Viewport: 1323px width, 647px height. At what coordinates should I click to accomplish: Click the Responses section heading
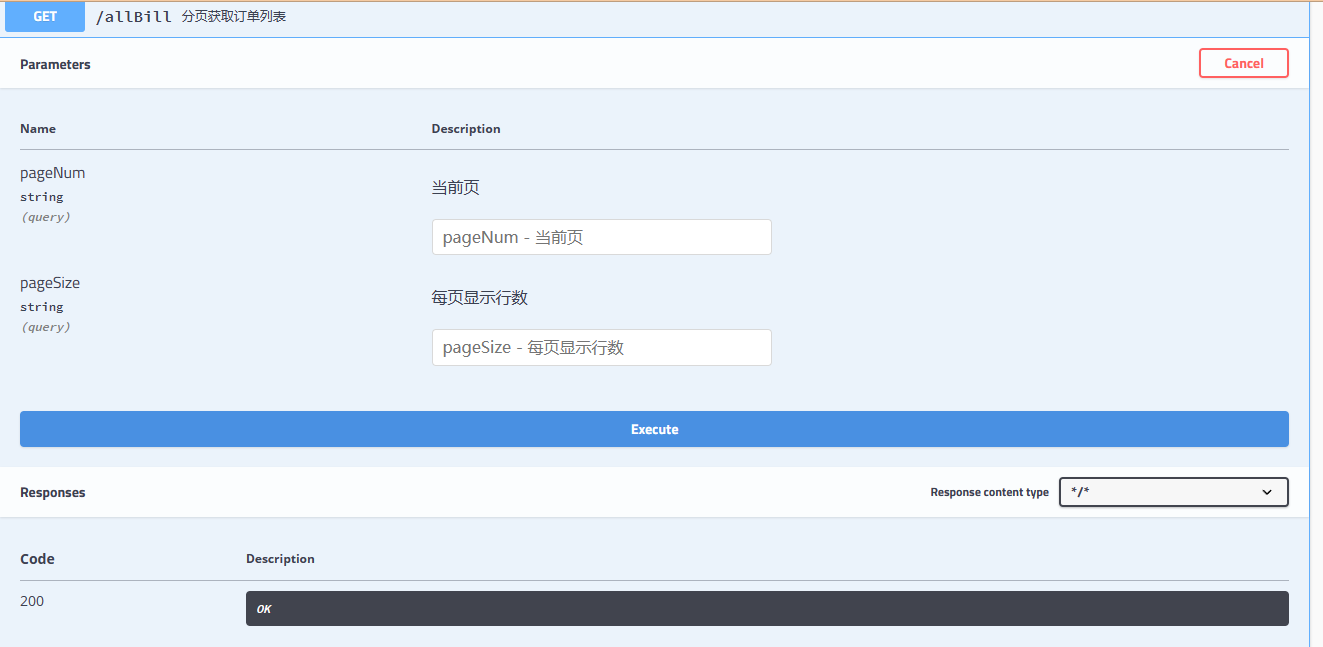pos(53,492)
